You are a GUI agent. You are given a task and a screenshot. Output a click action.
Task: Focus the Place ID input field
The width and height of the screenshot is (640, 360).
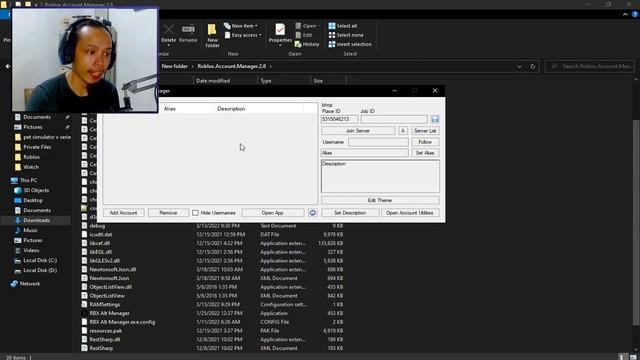(x=339, y=119)
